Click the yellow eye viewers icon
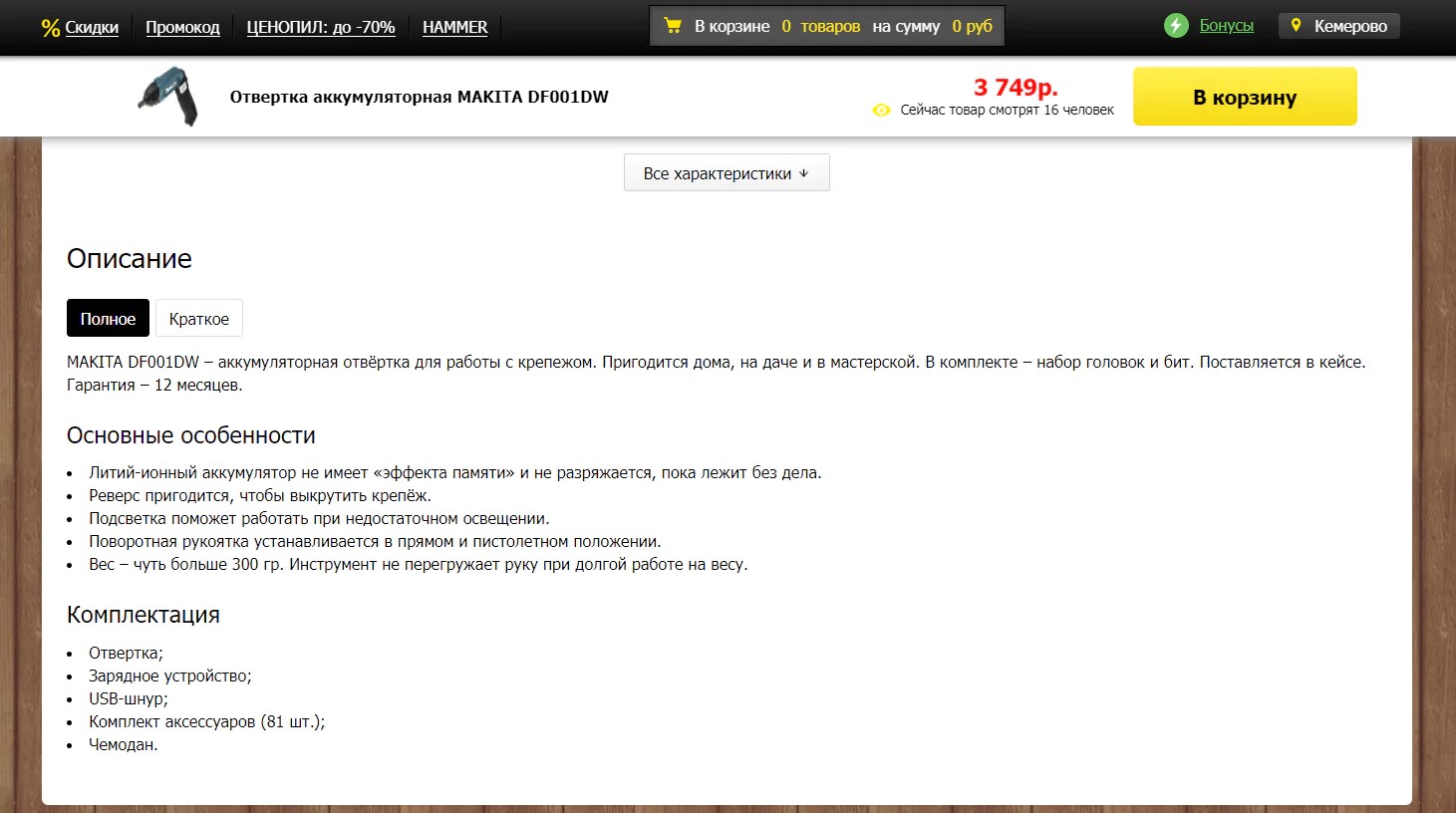 (x=881, y=111)
